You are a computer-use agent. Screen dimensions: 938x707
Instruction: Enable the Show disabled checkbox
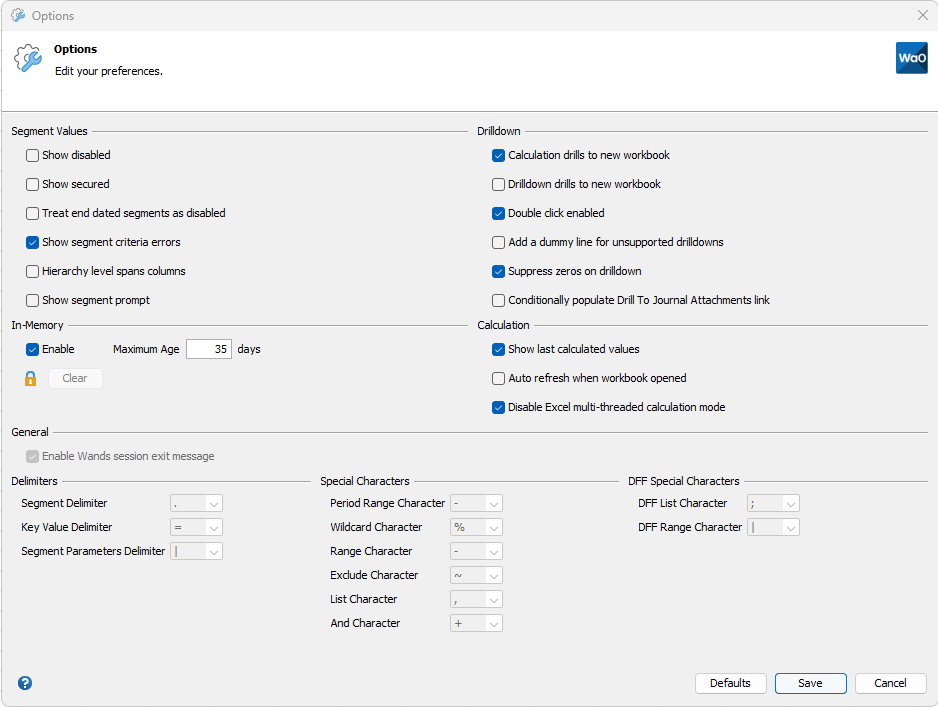click(x=32, y=155)
